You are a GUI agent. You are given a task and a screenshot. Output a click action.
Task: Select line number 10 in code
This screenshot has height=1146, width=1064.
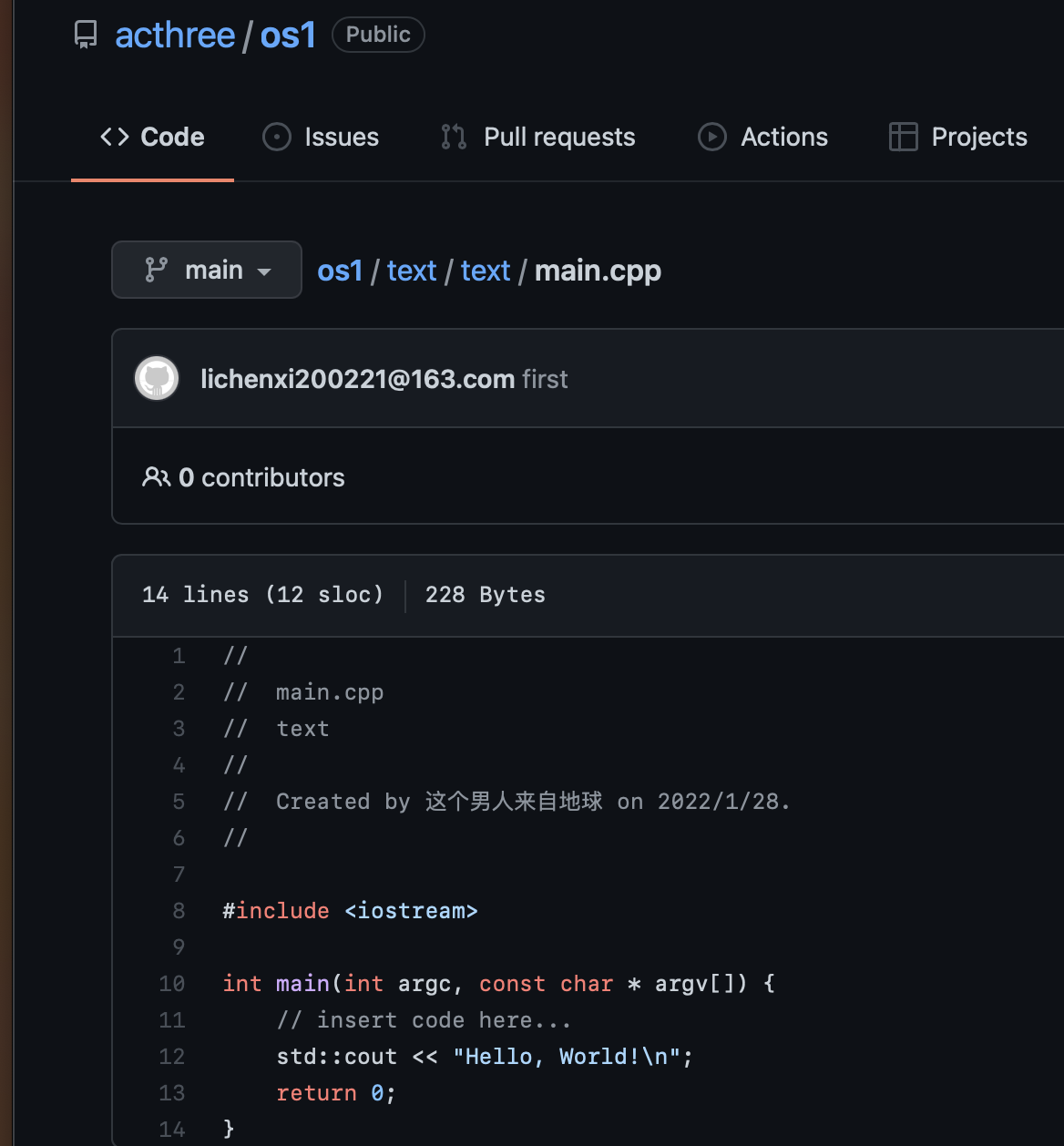(172, 984)
